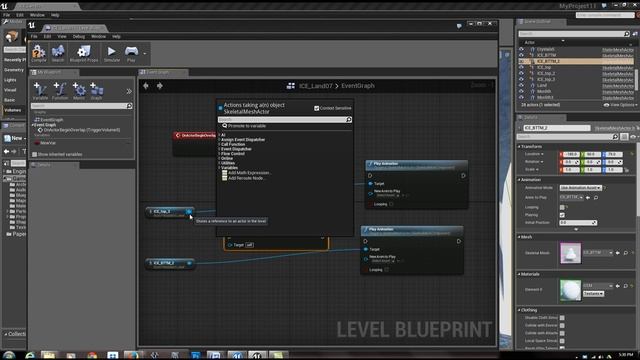Toggle Looping on lower Play Animation node
640x360 pixels.
pos(387,270)
